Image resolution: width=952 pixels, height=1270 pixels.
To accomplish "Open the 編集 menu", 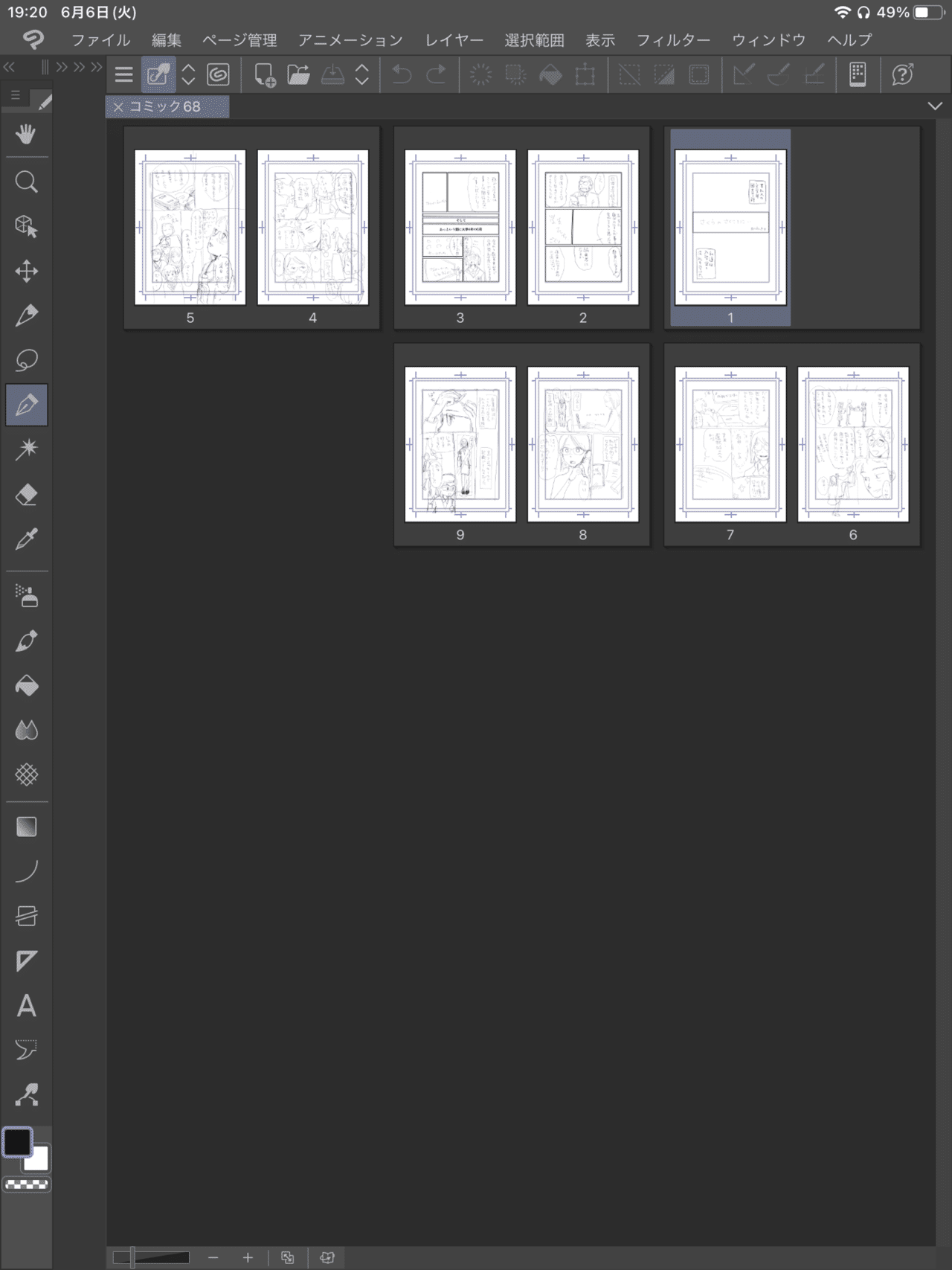I will tap(167, 40).
